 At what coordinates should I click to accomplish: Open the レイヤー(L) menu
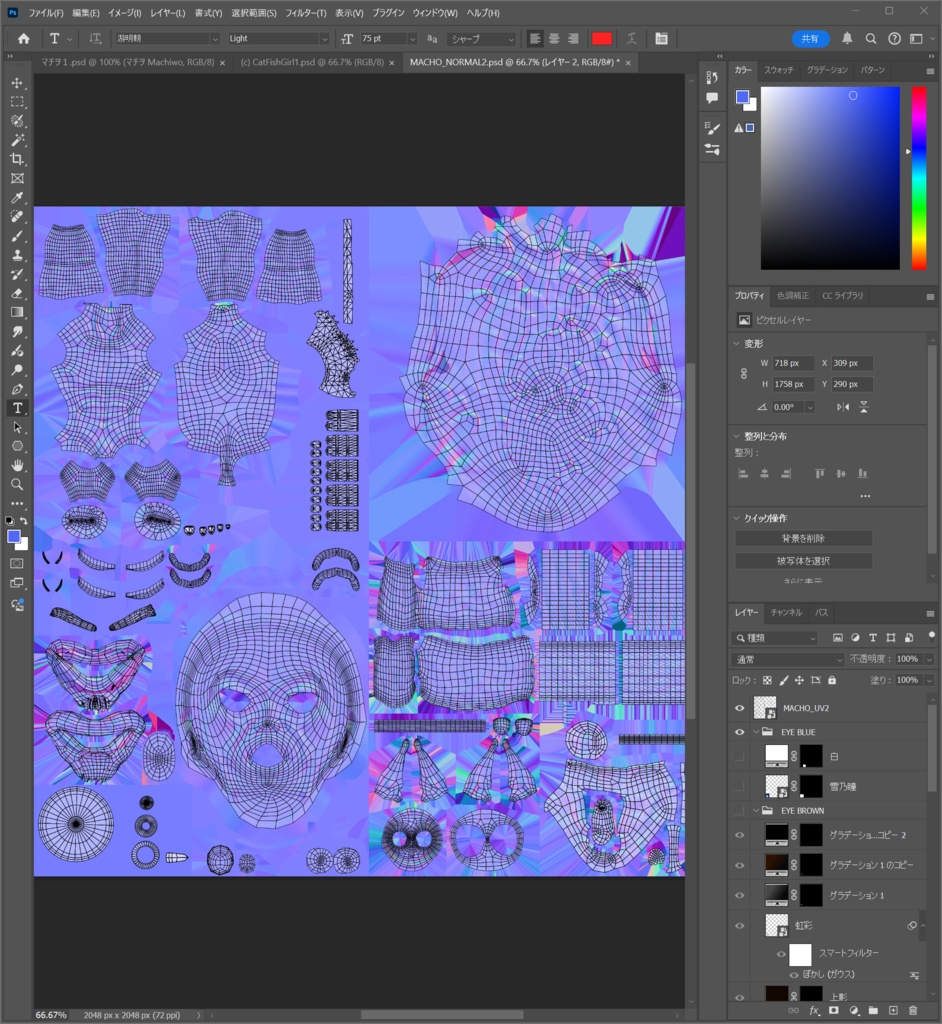pos(167,12)
